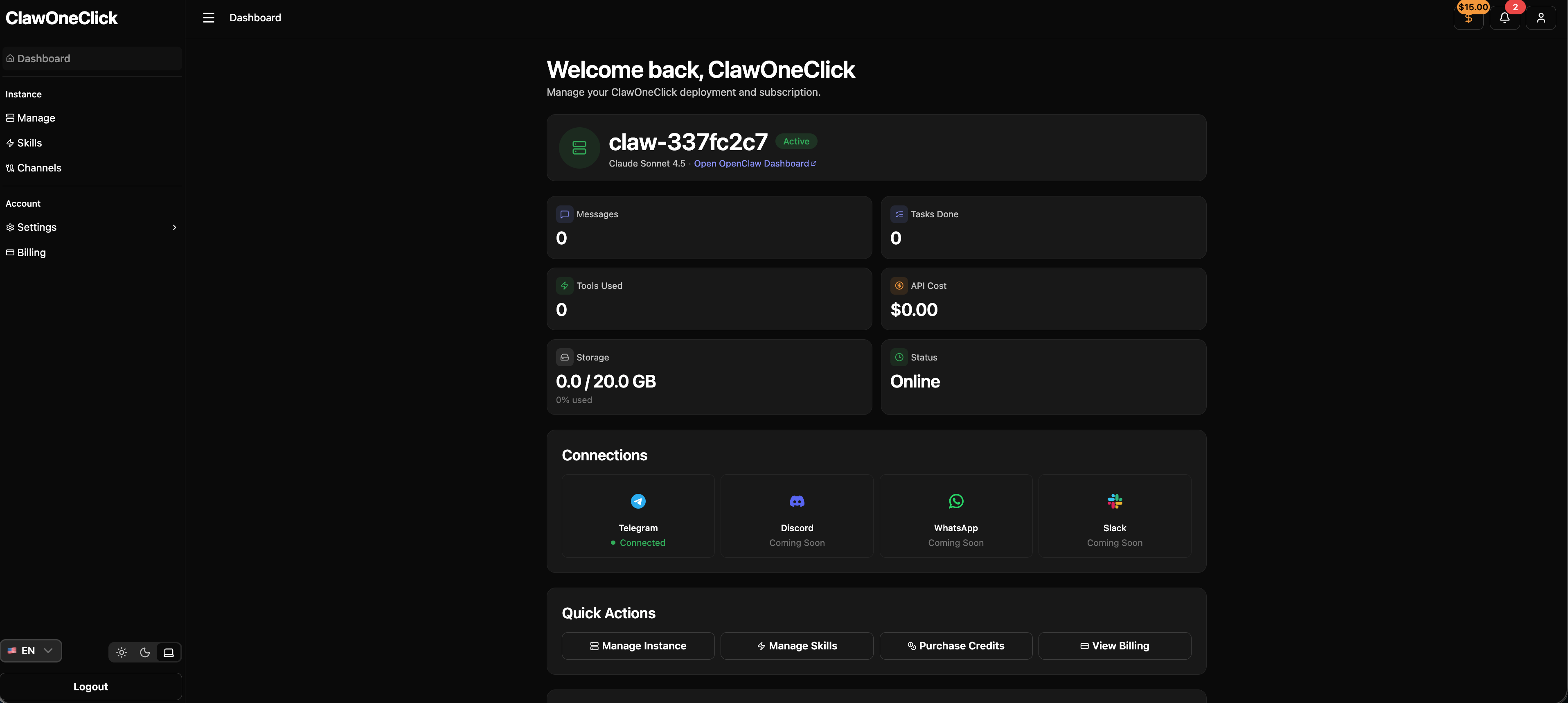Viewport: 1568px width, 703px height.
Task: Enable dark theme with moon toggle
Action: coord(145,652)
